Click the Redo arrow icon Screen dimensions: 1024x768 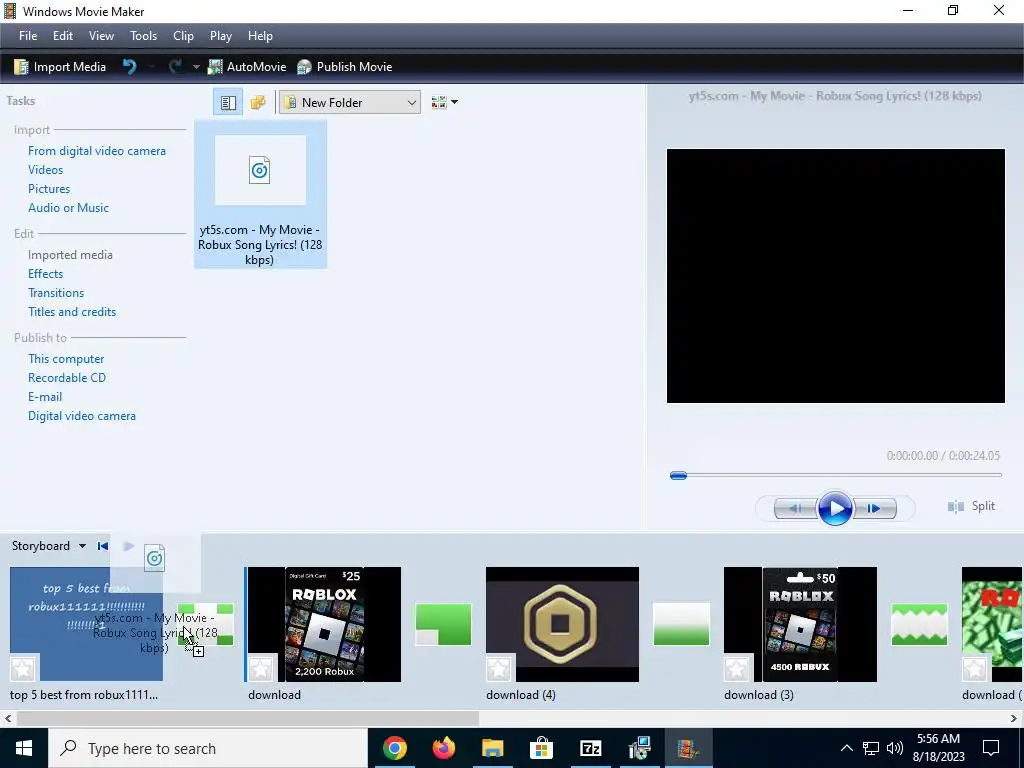[175, 67]
